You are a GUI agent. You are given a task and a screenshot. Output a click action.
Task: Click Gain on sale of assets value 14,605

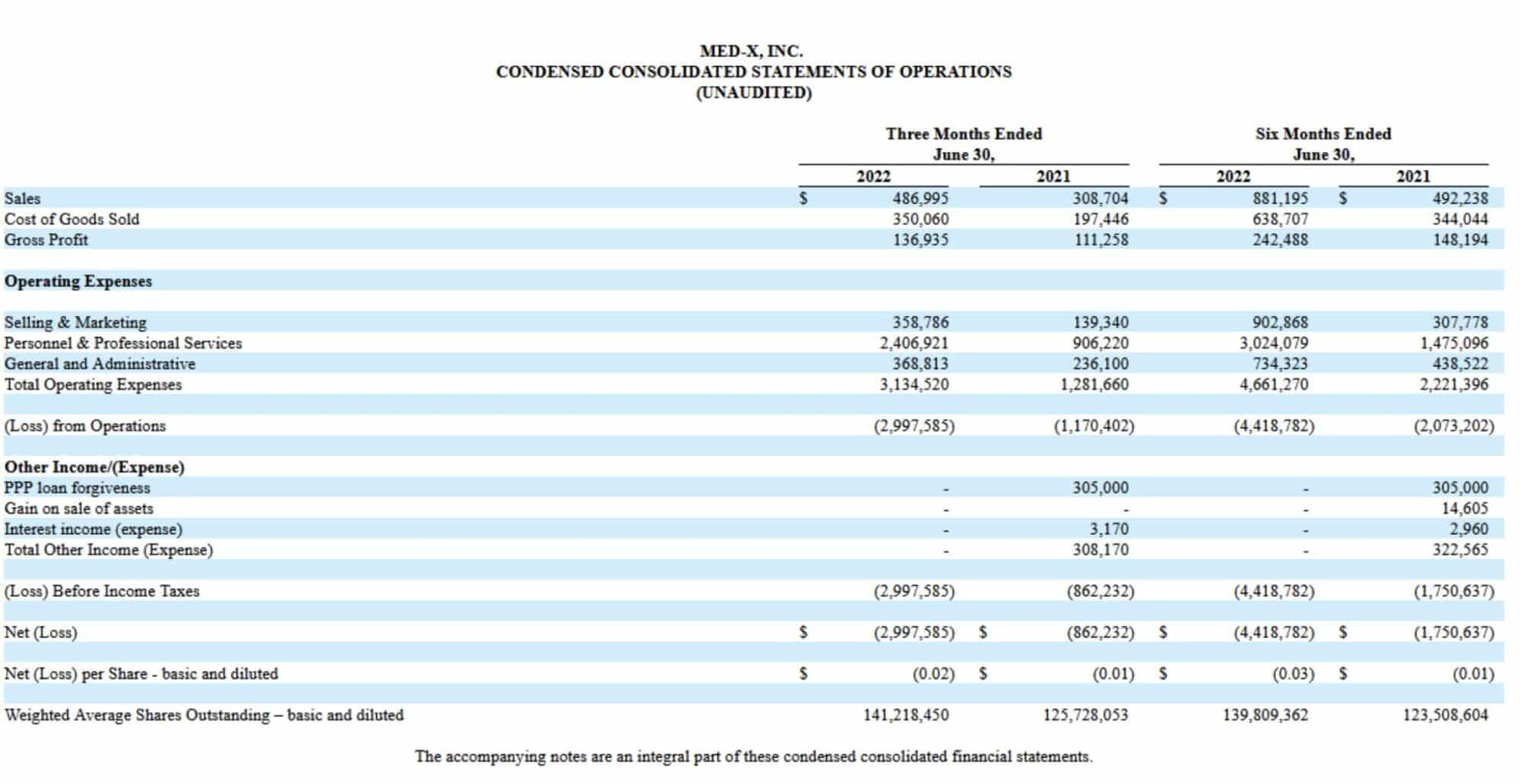1465,508
